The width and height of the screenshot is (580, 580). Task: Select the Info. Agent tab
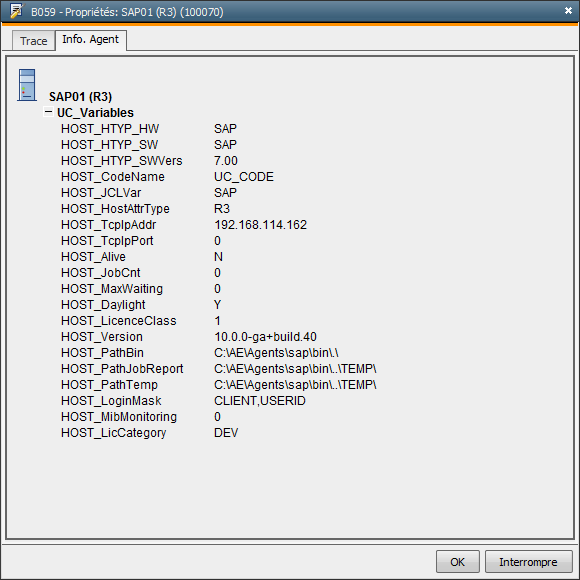[x=91, y=40]
